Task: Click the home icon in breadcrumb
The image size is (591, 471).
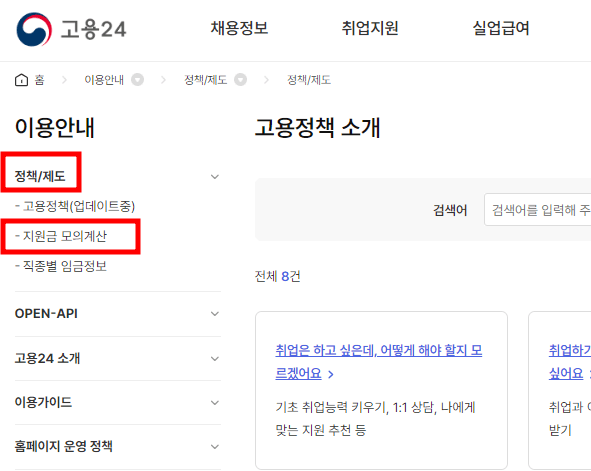Action: pos(21,80)
